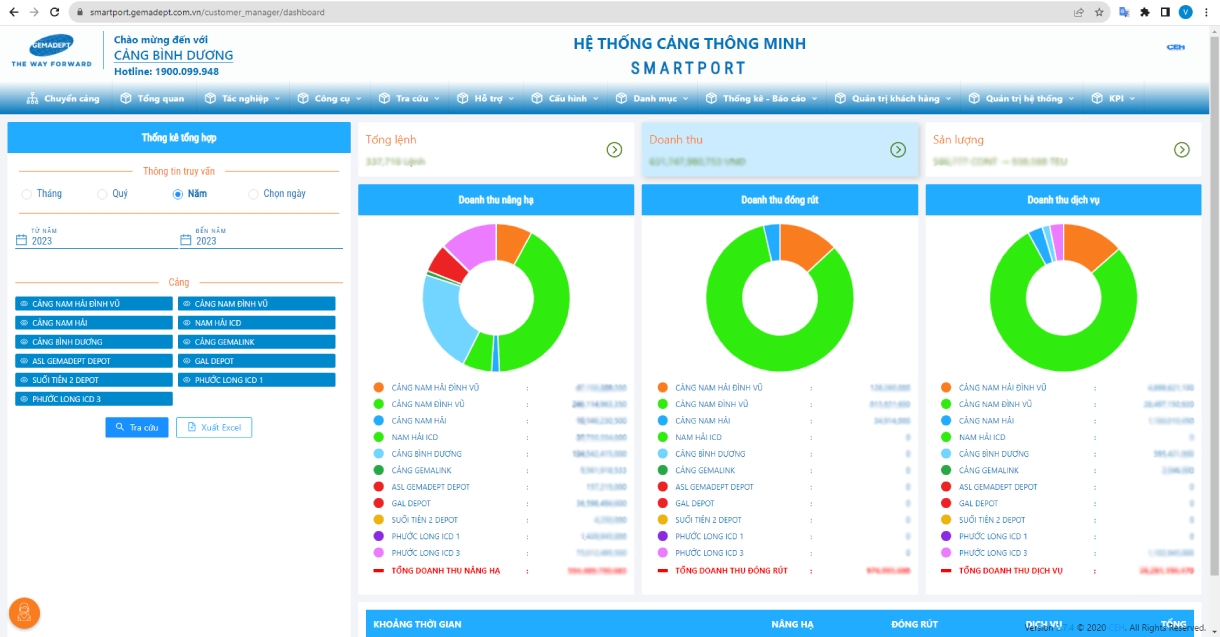Expand the Tác nghiệp menu
Viewport: 1220px width, 637px height.
[241, 98]
